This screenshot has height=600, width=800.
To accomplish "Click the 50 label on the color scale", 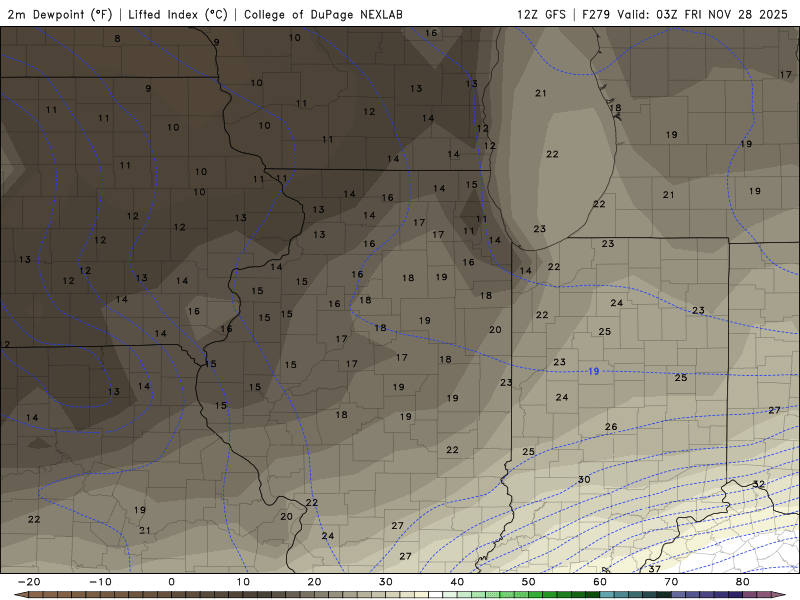I will [529, 582].
